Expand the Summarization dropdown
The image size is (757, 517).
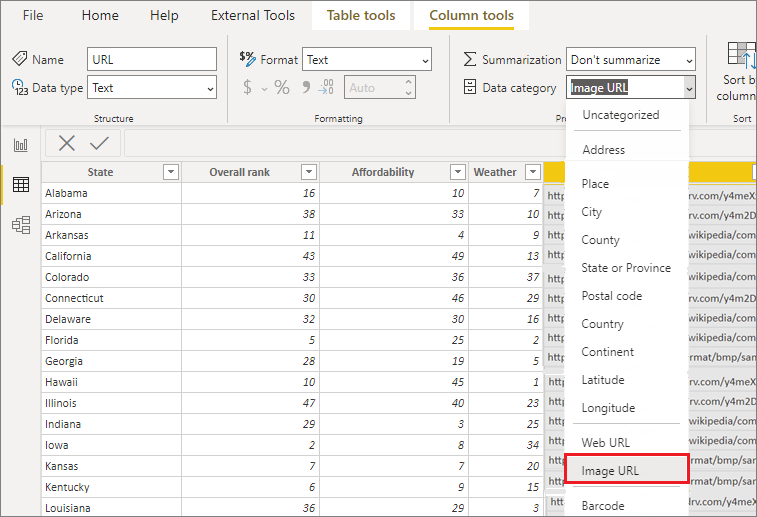click(x=689, y=61)
